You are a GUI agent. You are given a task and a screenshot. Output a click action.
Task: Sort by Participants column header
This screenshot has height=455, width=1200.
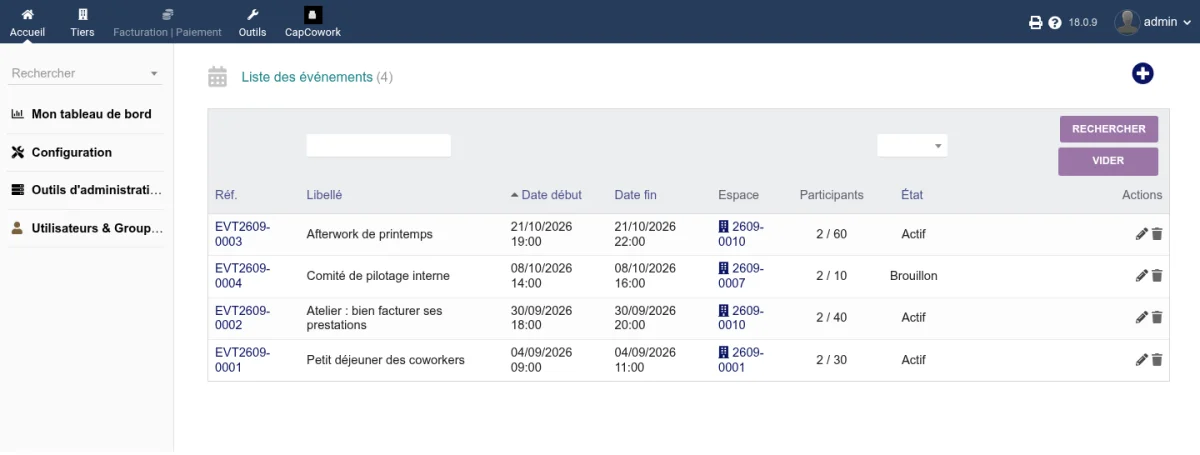(x=831, y=195)
